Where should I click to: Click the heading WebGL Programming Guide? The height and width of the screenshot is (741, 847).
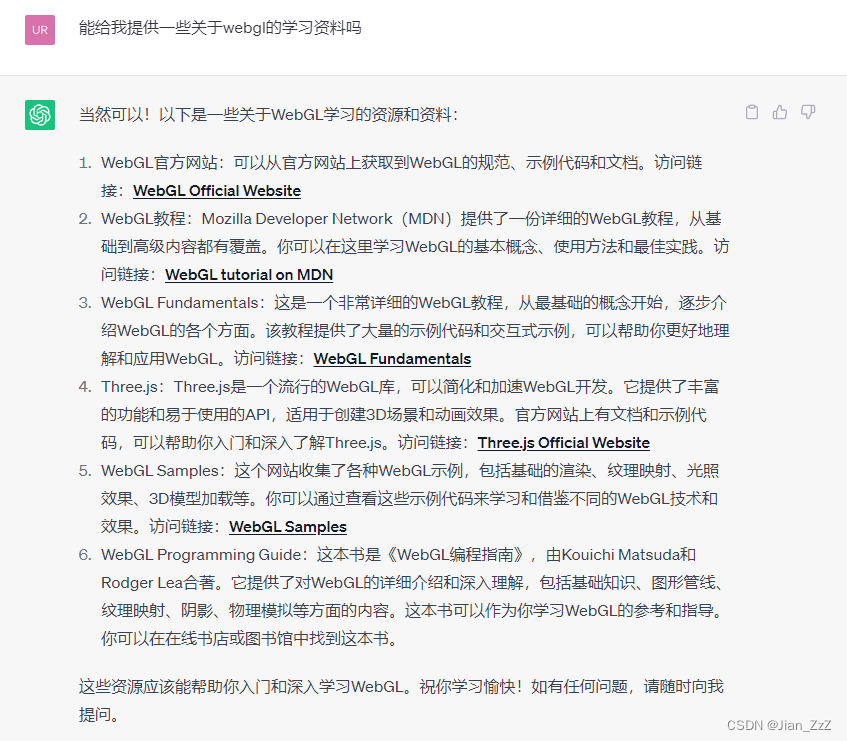point(201,555)
